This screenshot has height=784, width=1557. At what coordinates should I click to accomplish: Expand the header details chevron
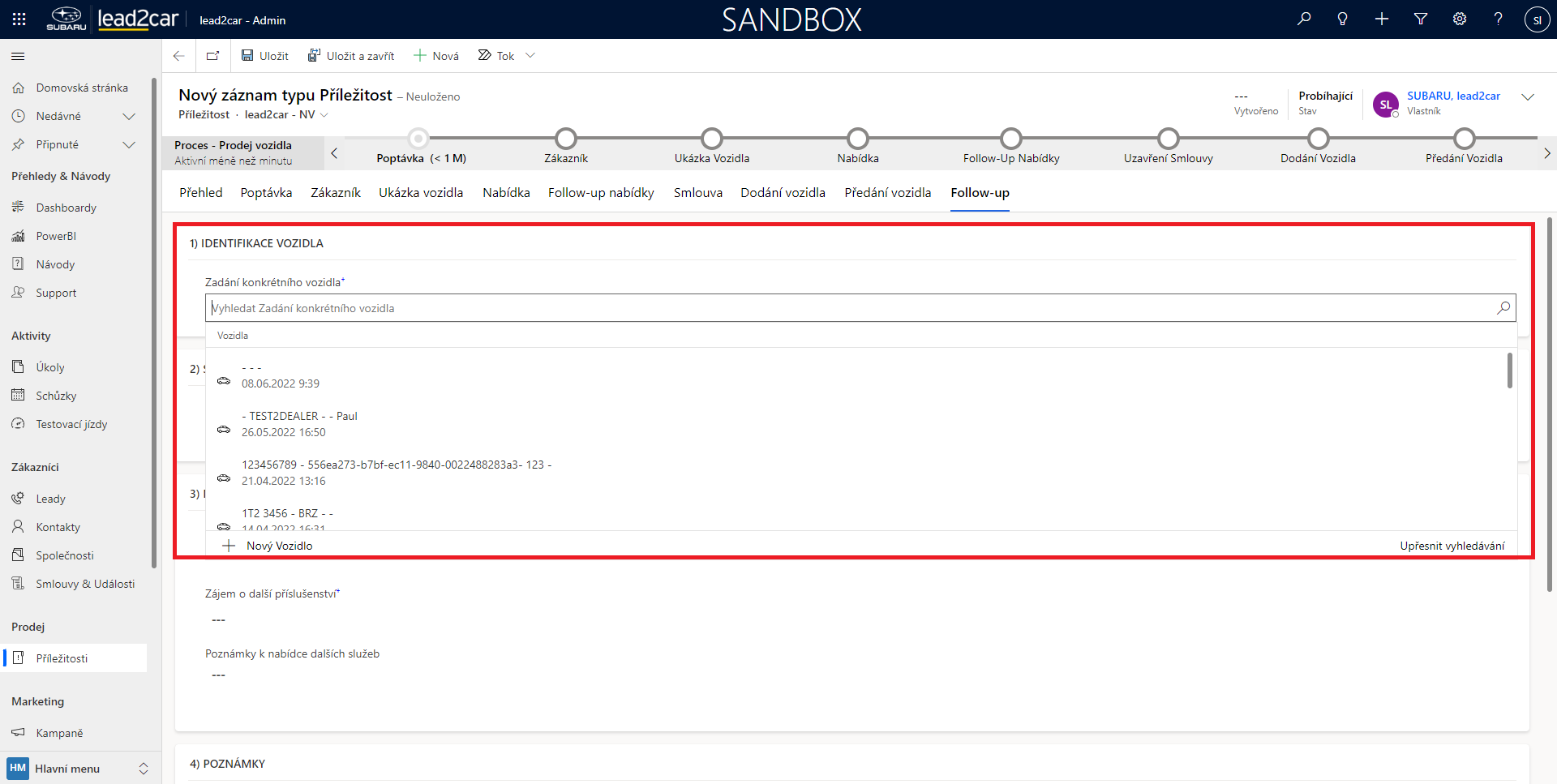coord(1528,97)
